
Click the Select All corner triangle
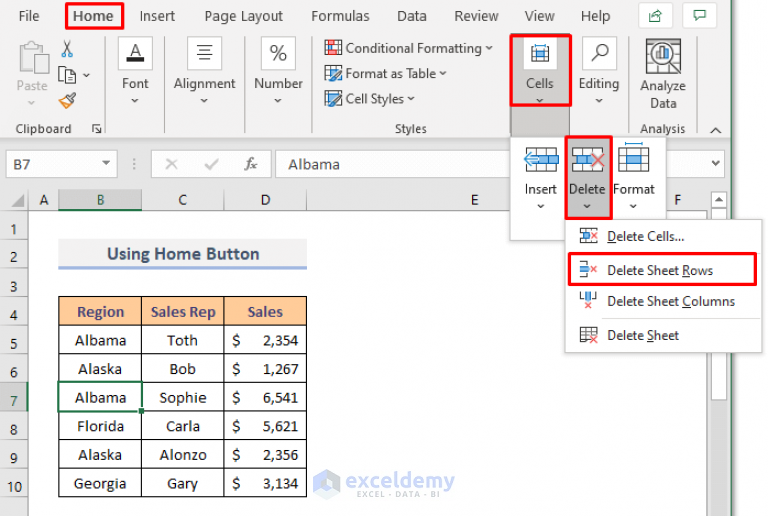[x=18, y=201]
